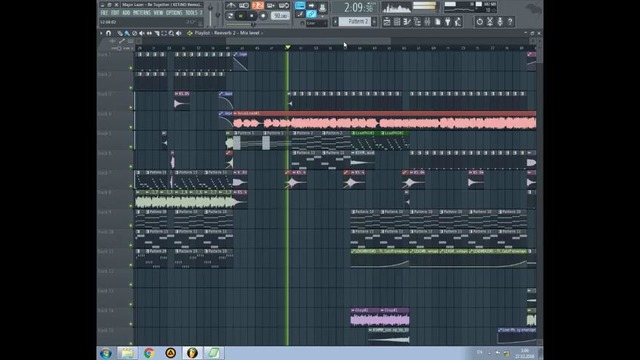
Task: Click the tempo BPM field
Action: pyautogui.click(x=280, y=16)
